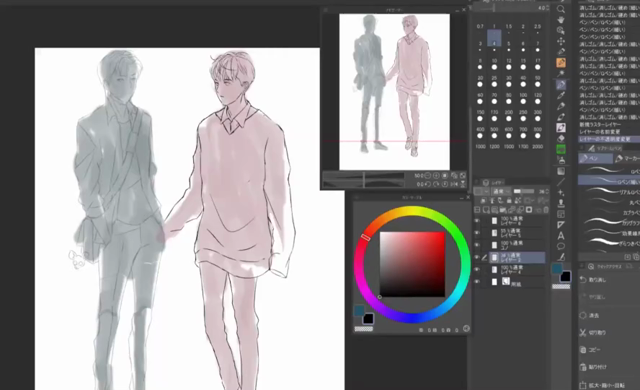This screenshot has height=390, width=640.
Task: Select brush size 10 preset
Action: 494,64
